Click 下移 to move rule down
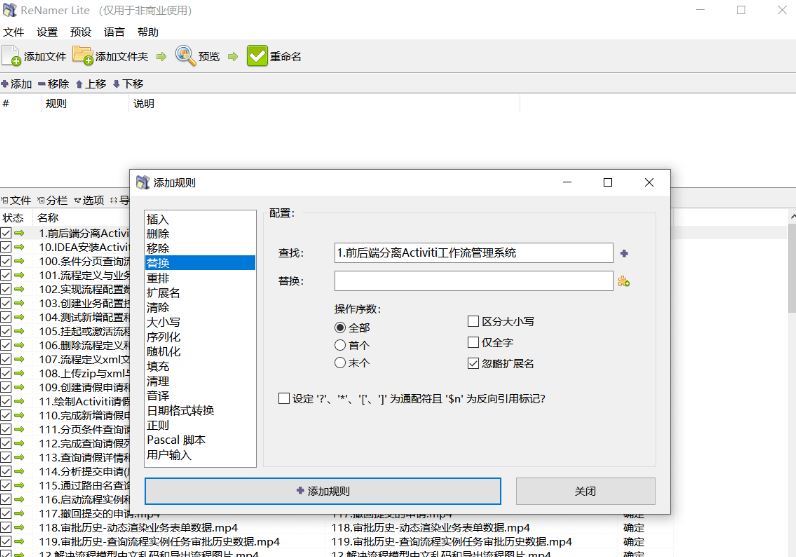 click(x=127, y=84)
